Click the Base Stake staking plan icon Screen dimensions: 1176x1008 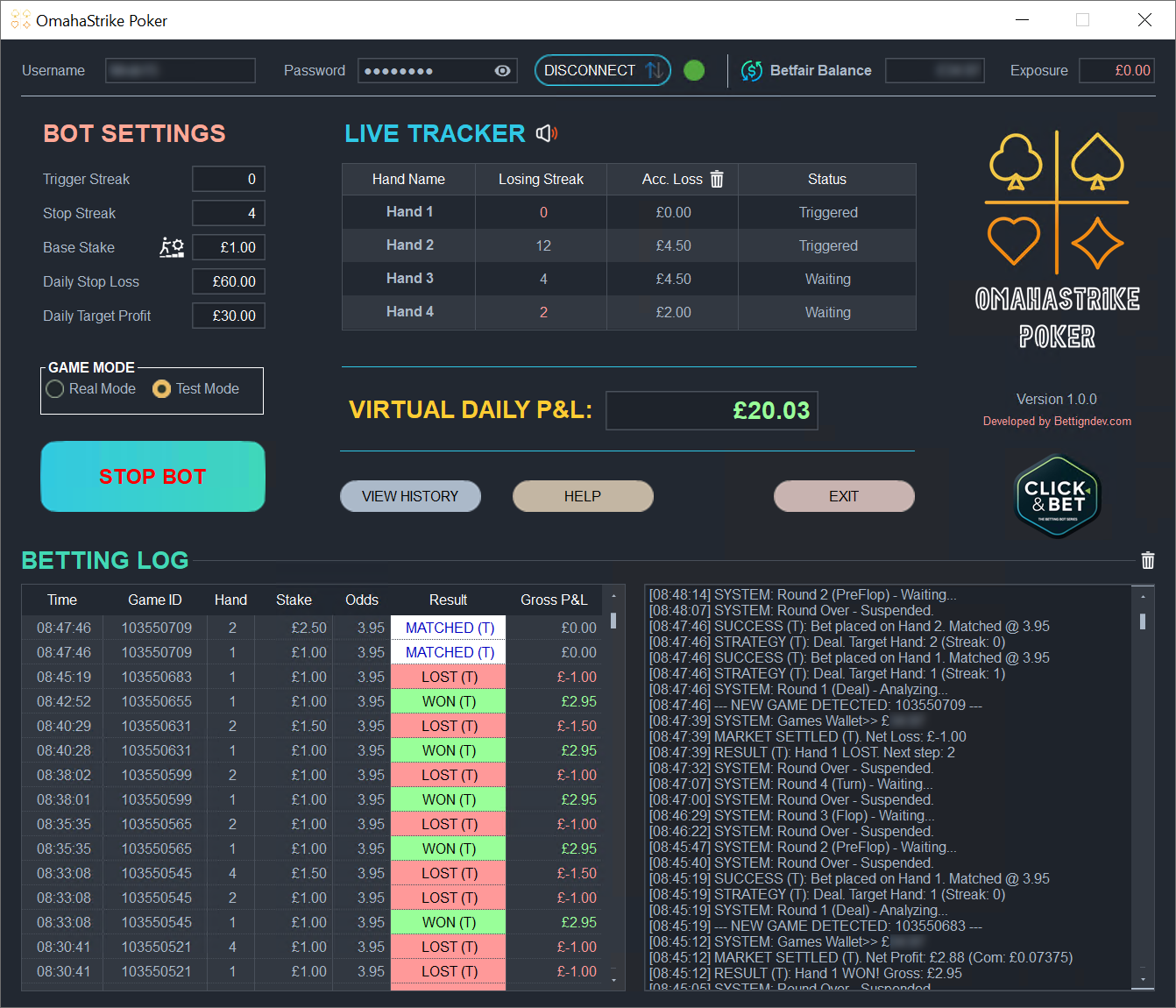(172, 247)
